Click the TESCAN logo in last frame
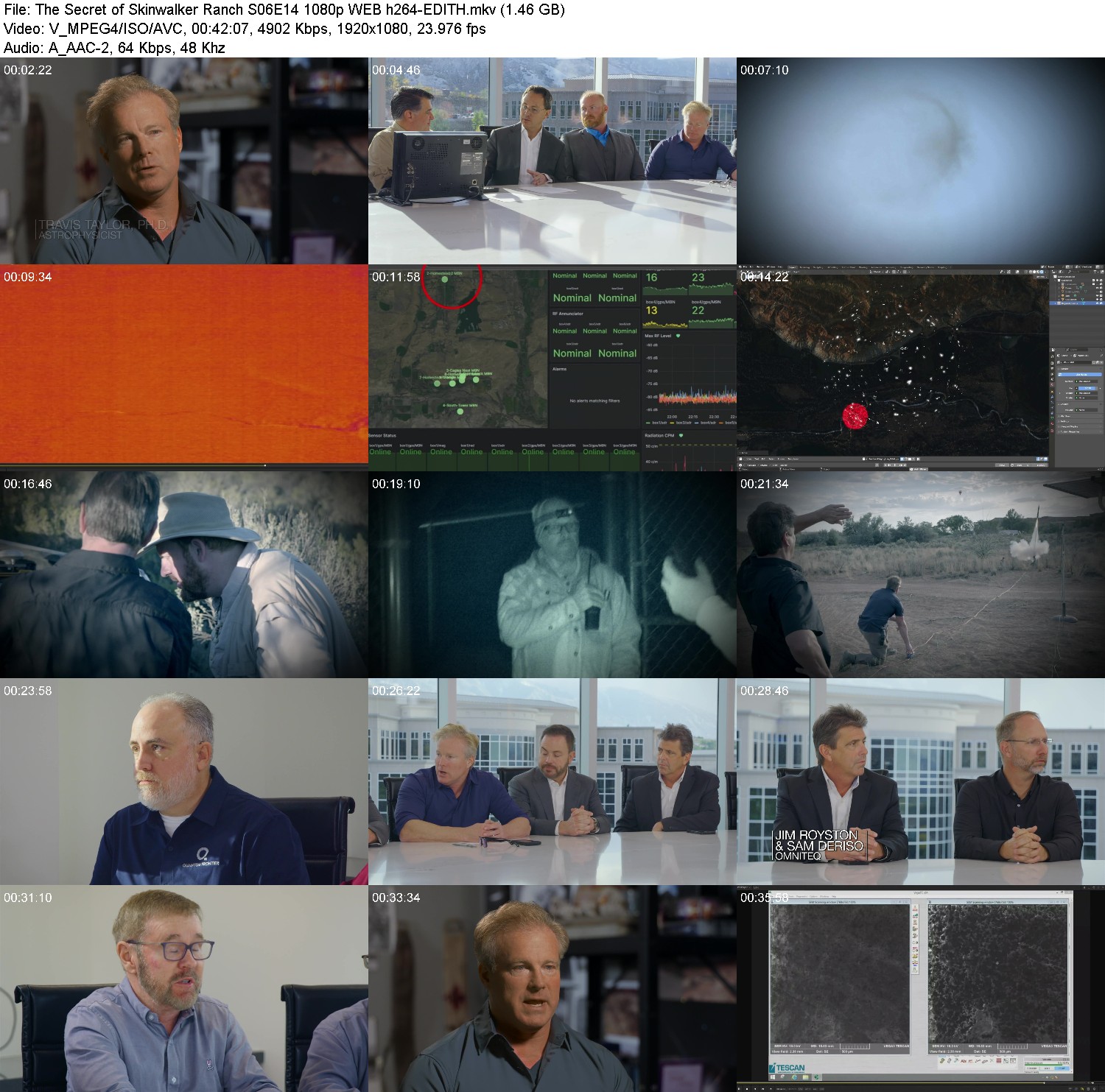 coord(788,1067)
